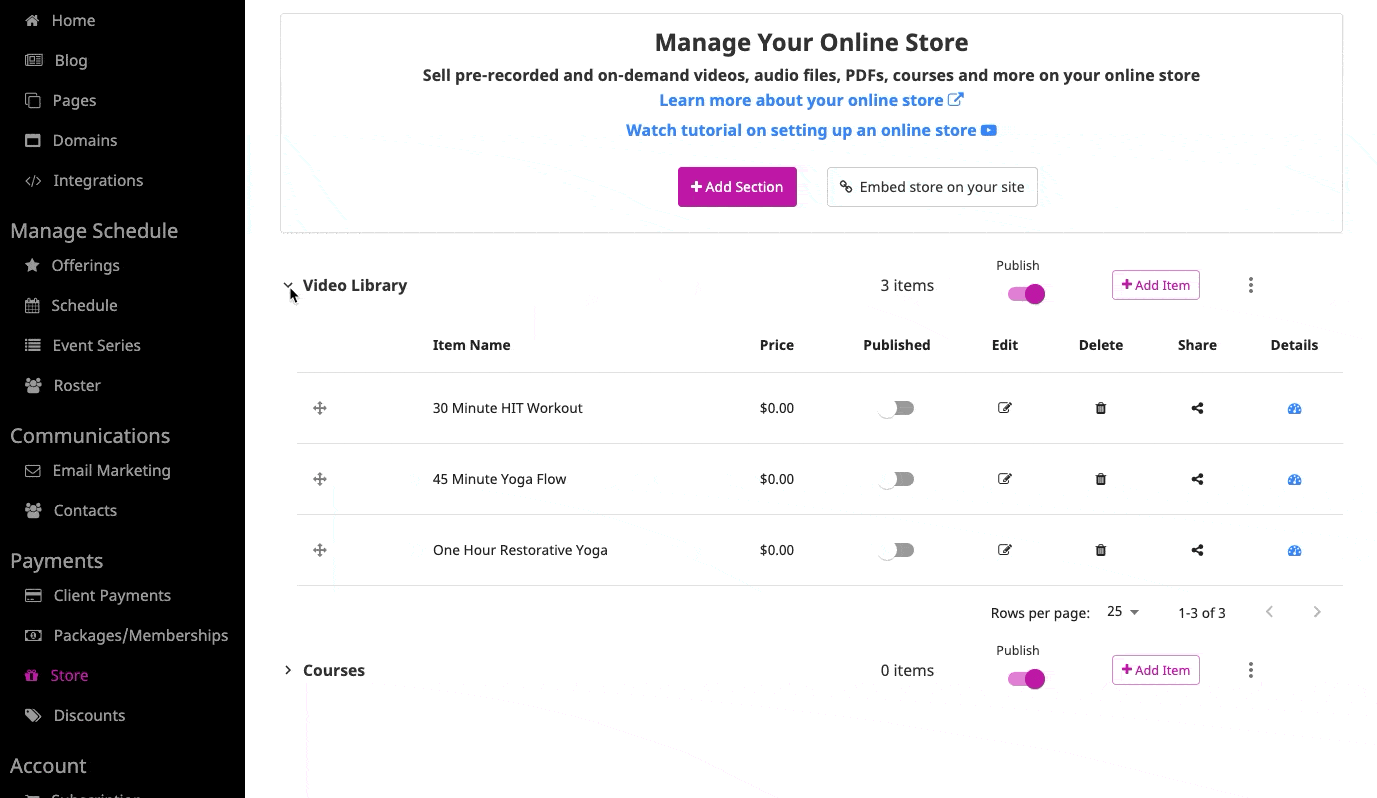The height and width of the screenshot is (798, 1377).
Task: Toggle Publish switch for Video Library
Action: pos(1026,294)
